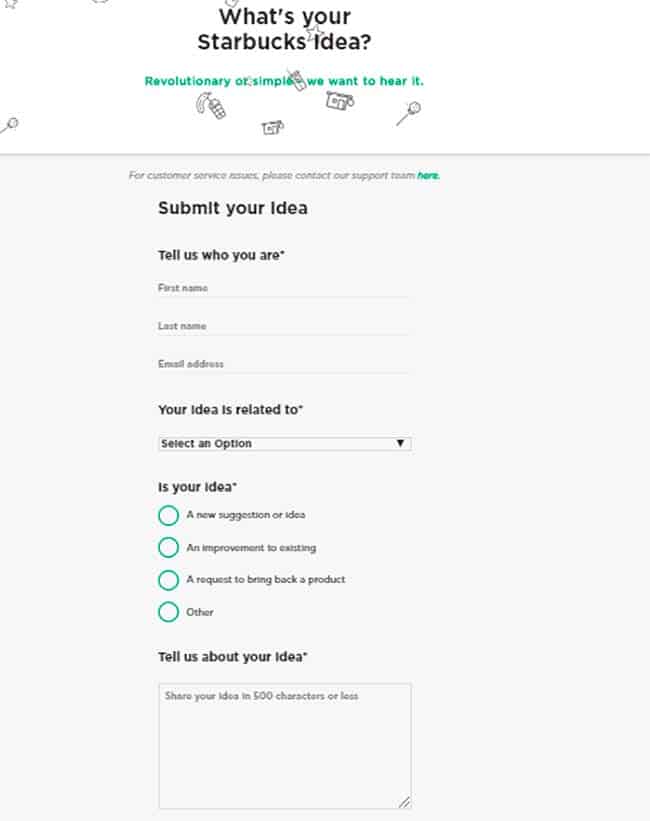Click the 'Submit your Idea' heading

(233, 208)
